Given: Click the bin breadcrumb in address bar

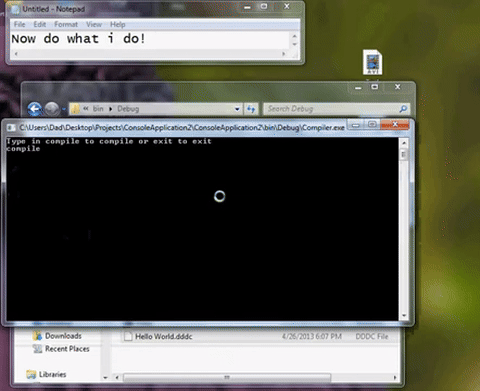Looking at the screenshot, I should click(x=98, y=109).
